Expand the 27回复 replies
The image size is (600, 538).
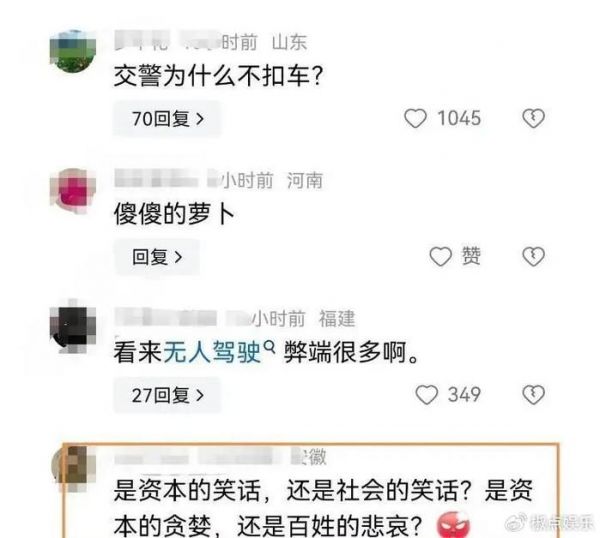pyautogui.click(x=167, y=395)
